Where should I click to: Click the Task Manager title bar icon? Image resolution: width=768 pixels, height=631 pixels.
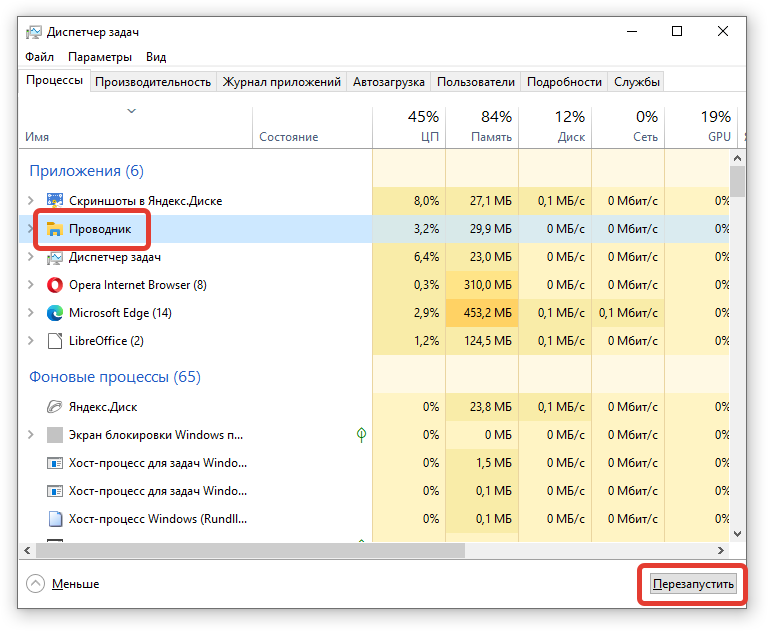click(34, 32)
